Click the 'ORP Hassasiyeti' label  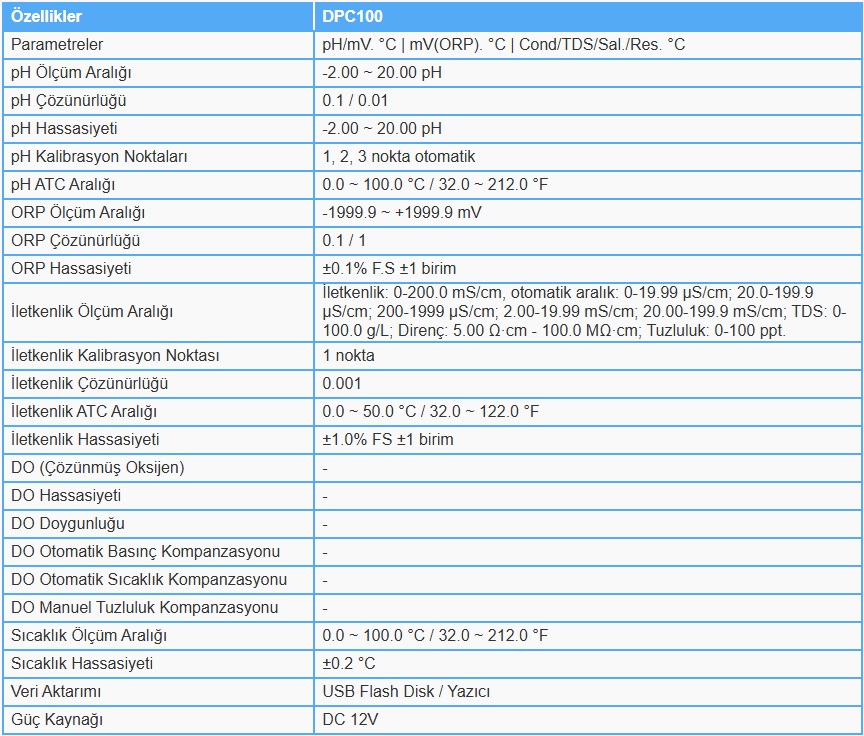71,268
